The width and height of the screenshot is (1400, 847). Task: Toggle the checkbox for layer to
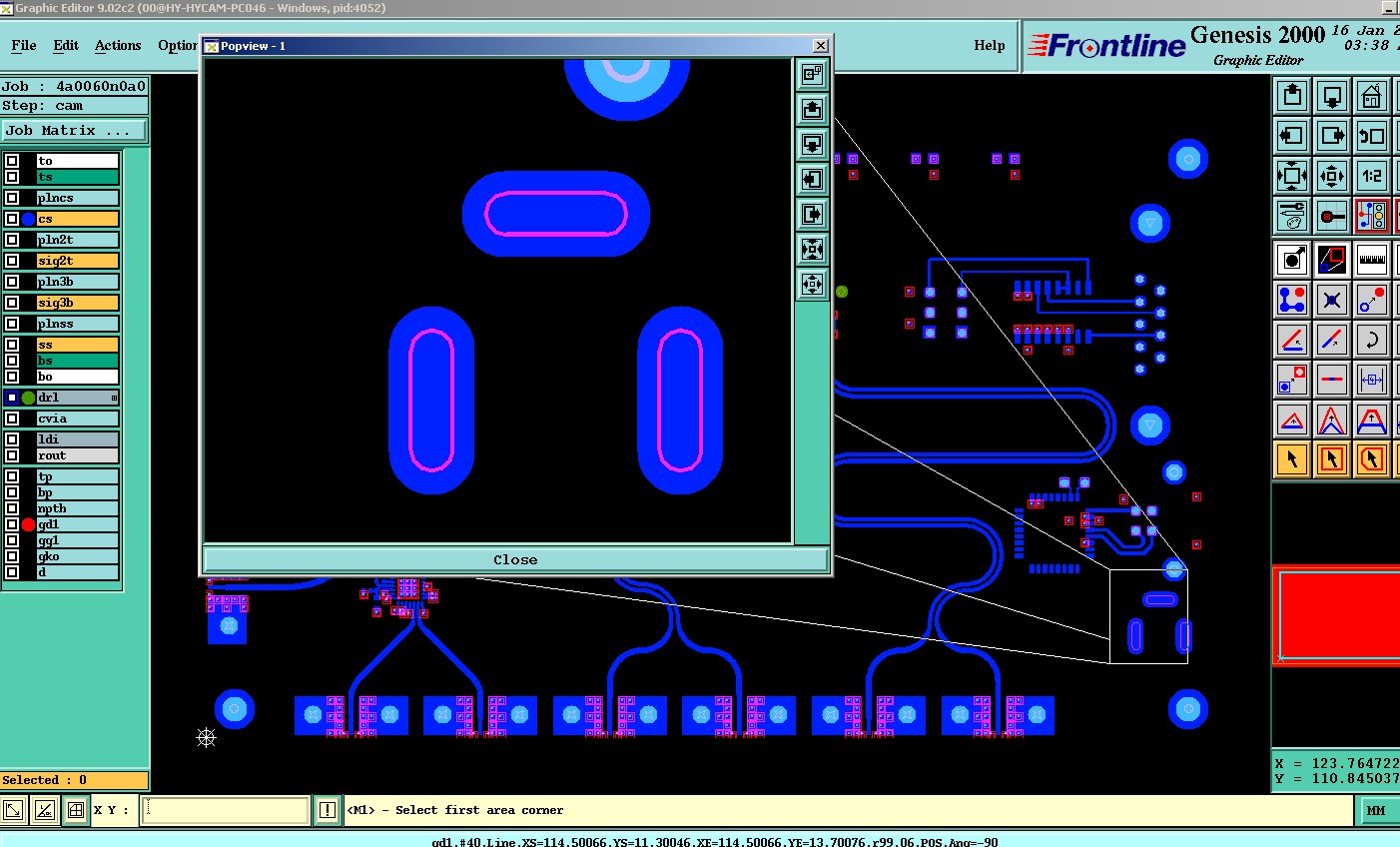(12, 161)
